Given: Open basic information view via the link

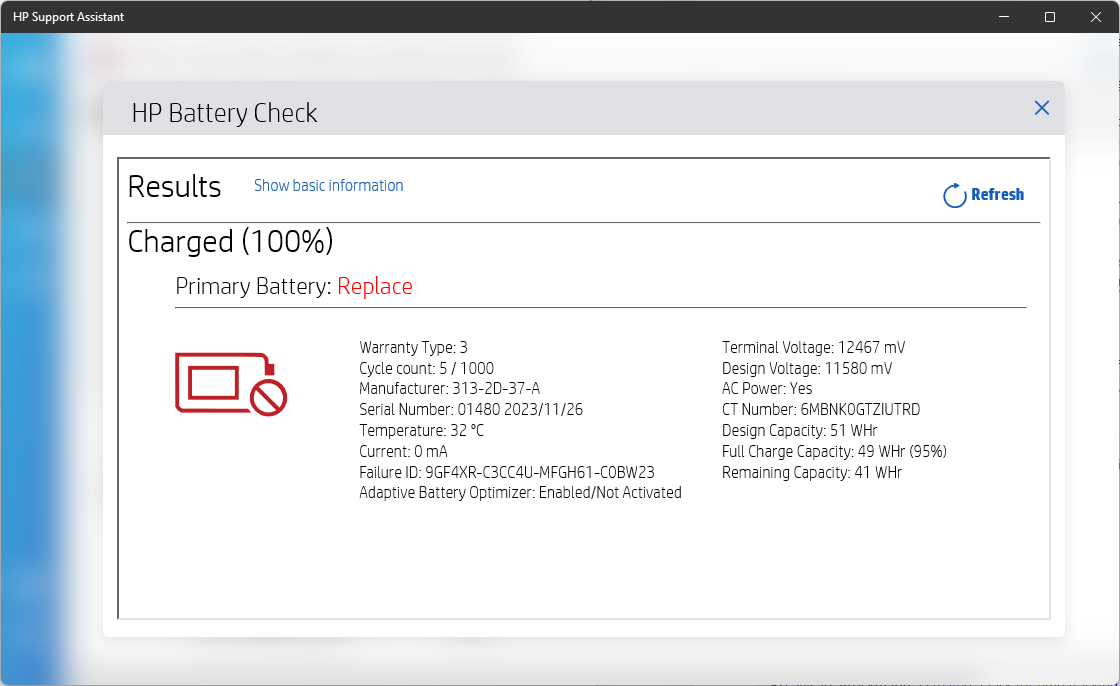Looking at the screenshot, I should pyautogui.click(x=328, y=185).
